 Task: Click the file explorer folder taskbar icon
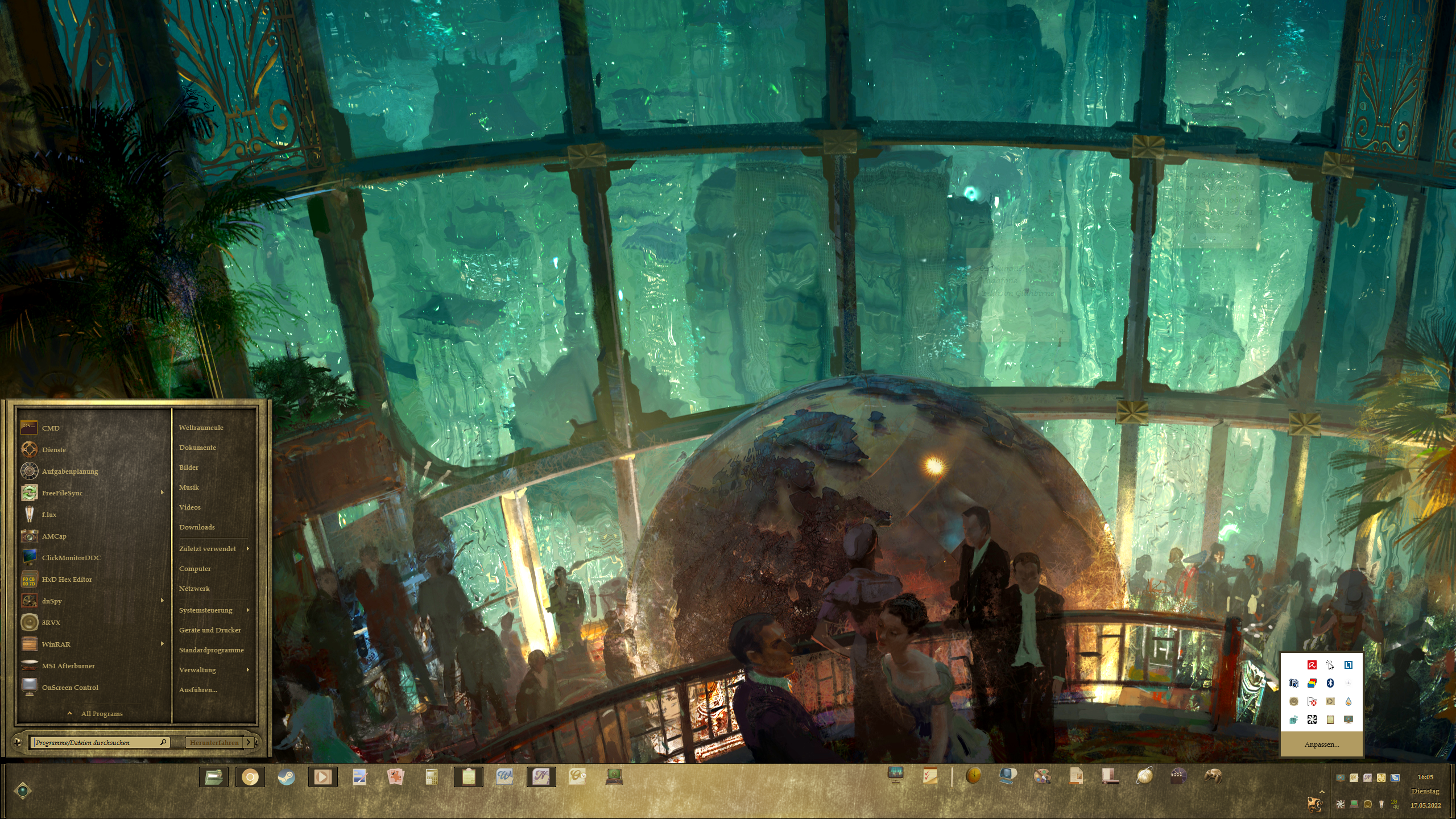pos(214,777)
